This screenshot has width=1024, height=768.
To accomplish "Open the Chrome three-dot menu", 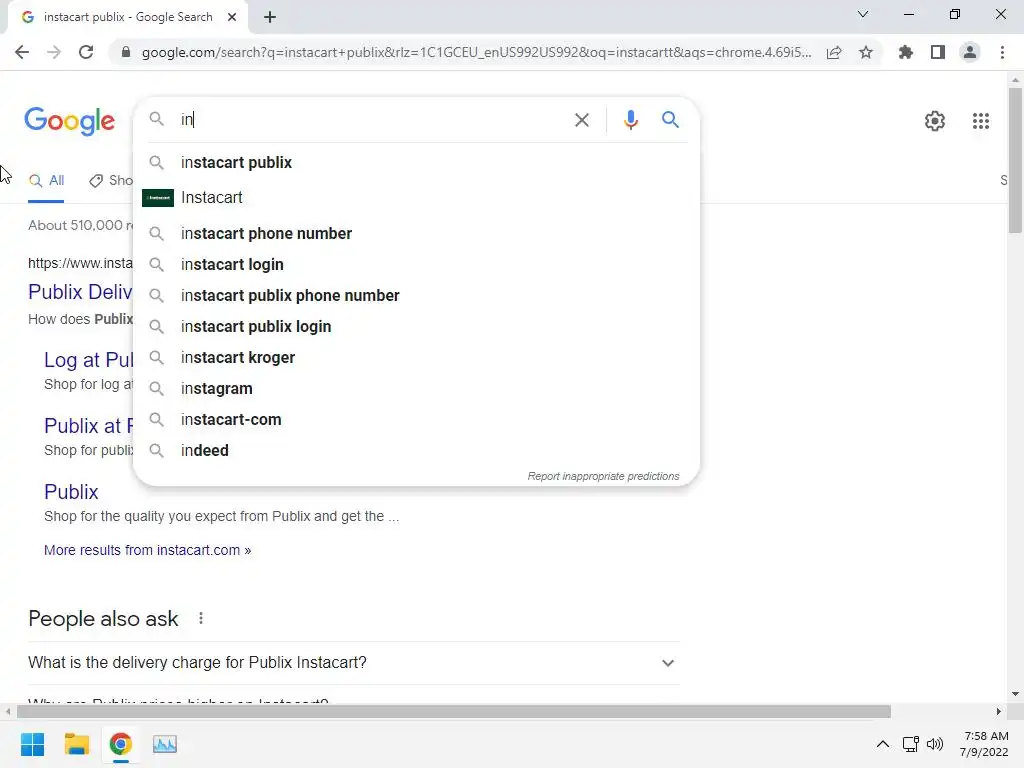I will [x=1002, y=52].
